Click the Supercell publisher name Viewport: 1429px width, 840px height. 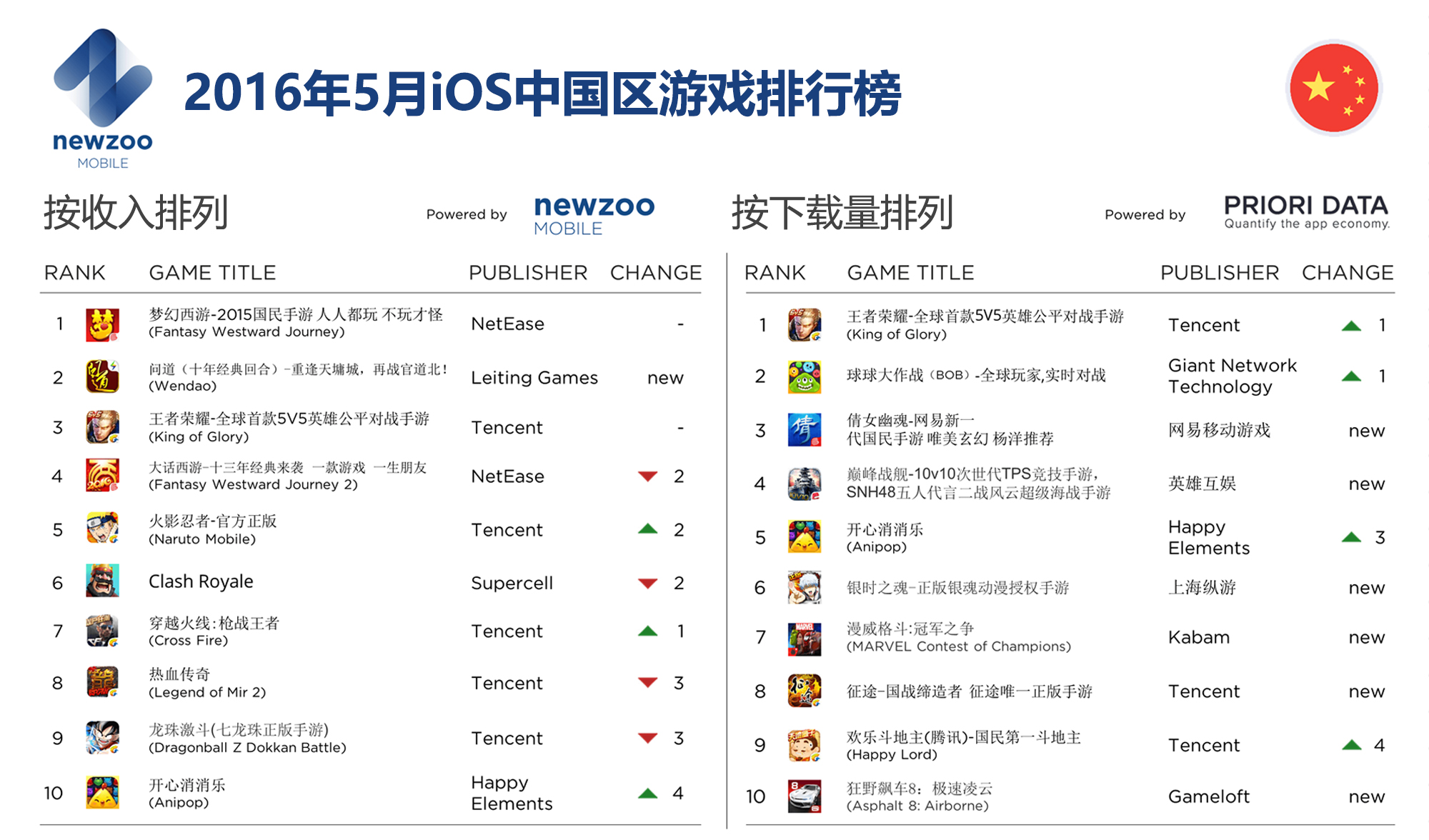click(512, 583)
